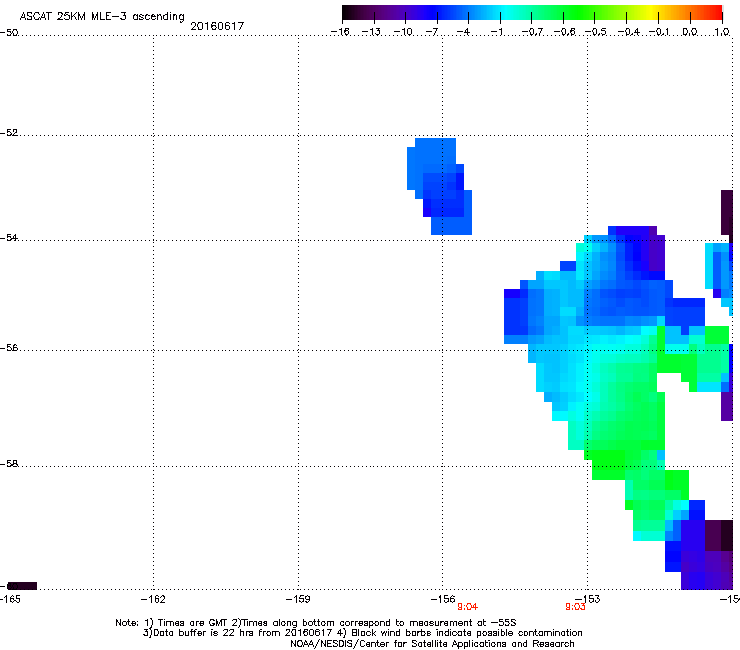Screen dimensions: 740x650
Task: Click the "-156" longitude axis label
Action: 443,599
